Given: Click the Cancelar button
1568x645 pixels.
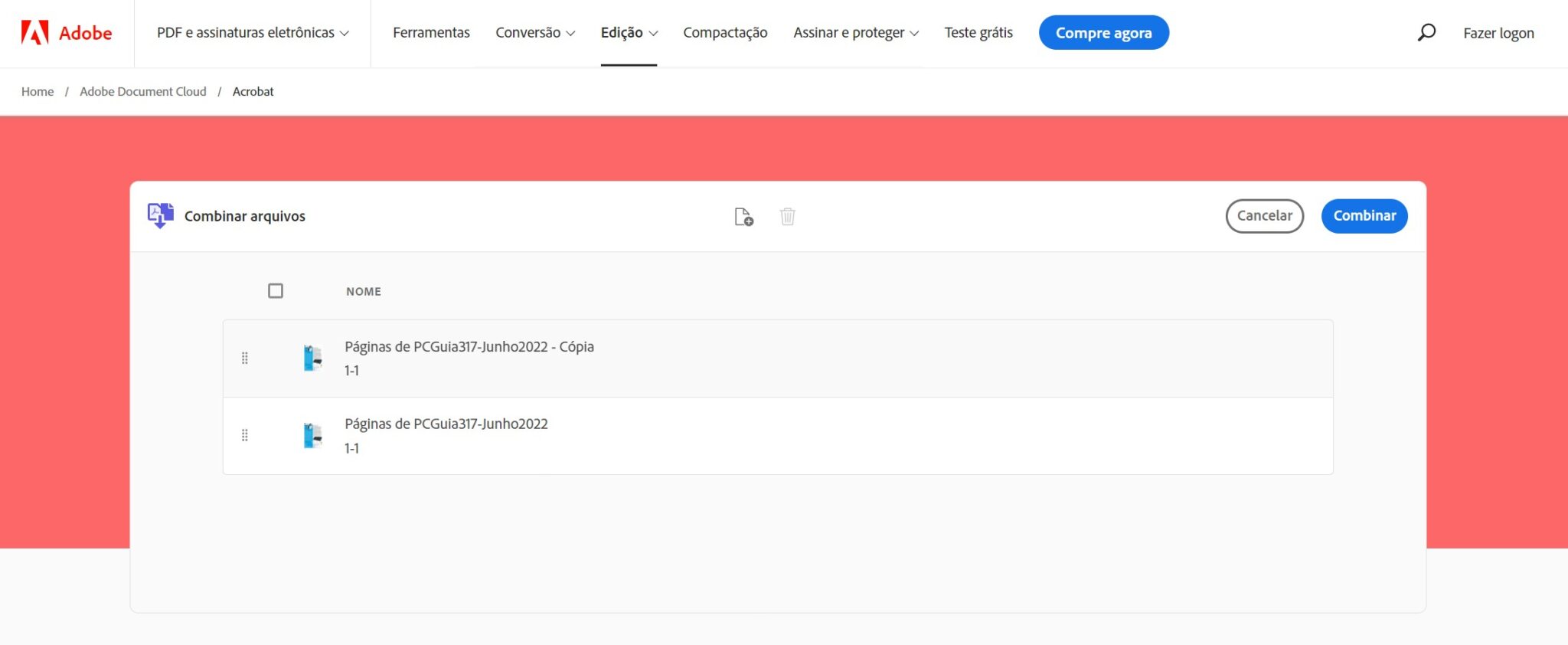Looking at the screenshot, I should [x=1265, y=216].
